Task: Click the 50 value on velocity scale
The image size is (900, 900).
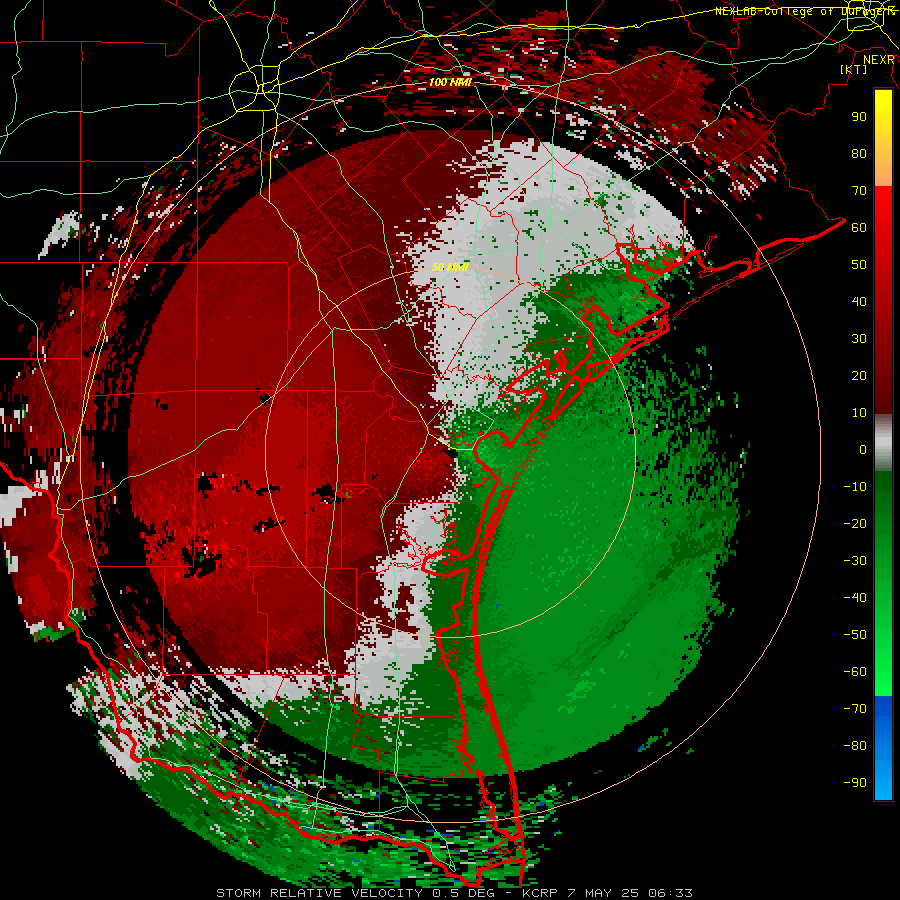Action: point(859,265)
